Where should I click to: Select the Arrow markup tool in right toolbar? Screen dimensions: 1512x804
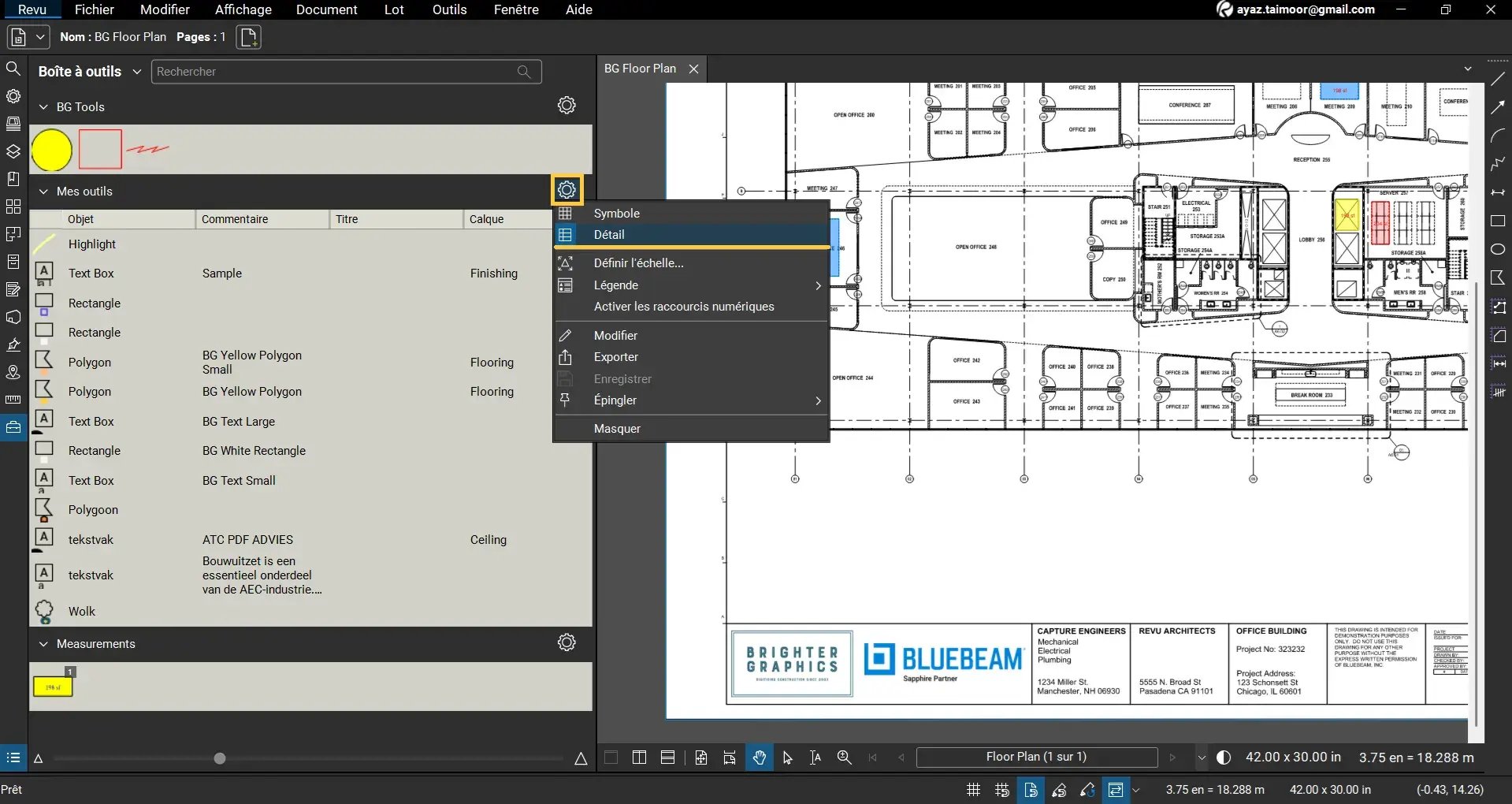pos(1498,105)
